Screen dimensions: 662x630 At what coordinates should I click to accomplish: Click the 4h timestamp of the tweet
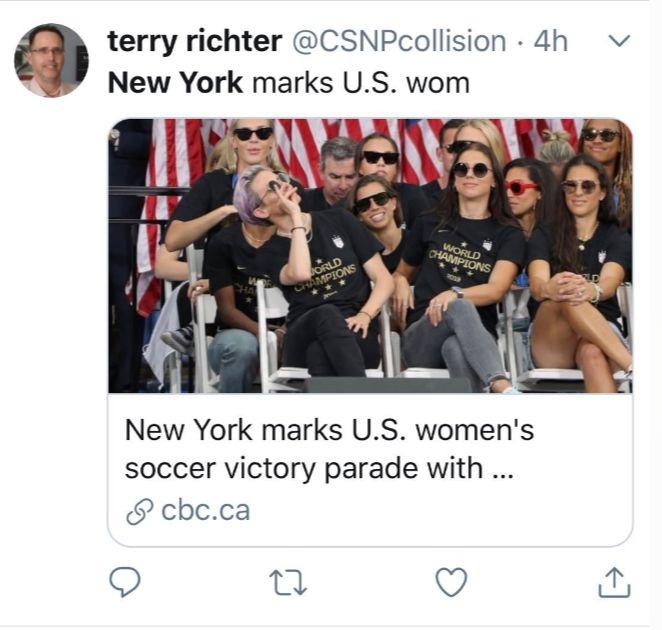(x=551, y=41)
